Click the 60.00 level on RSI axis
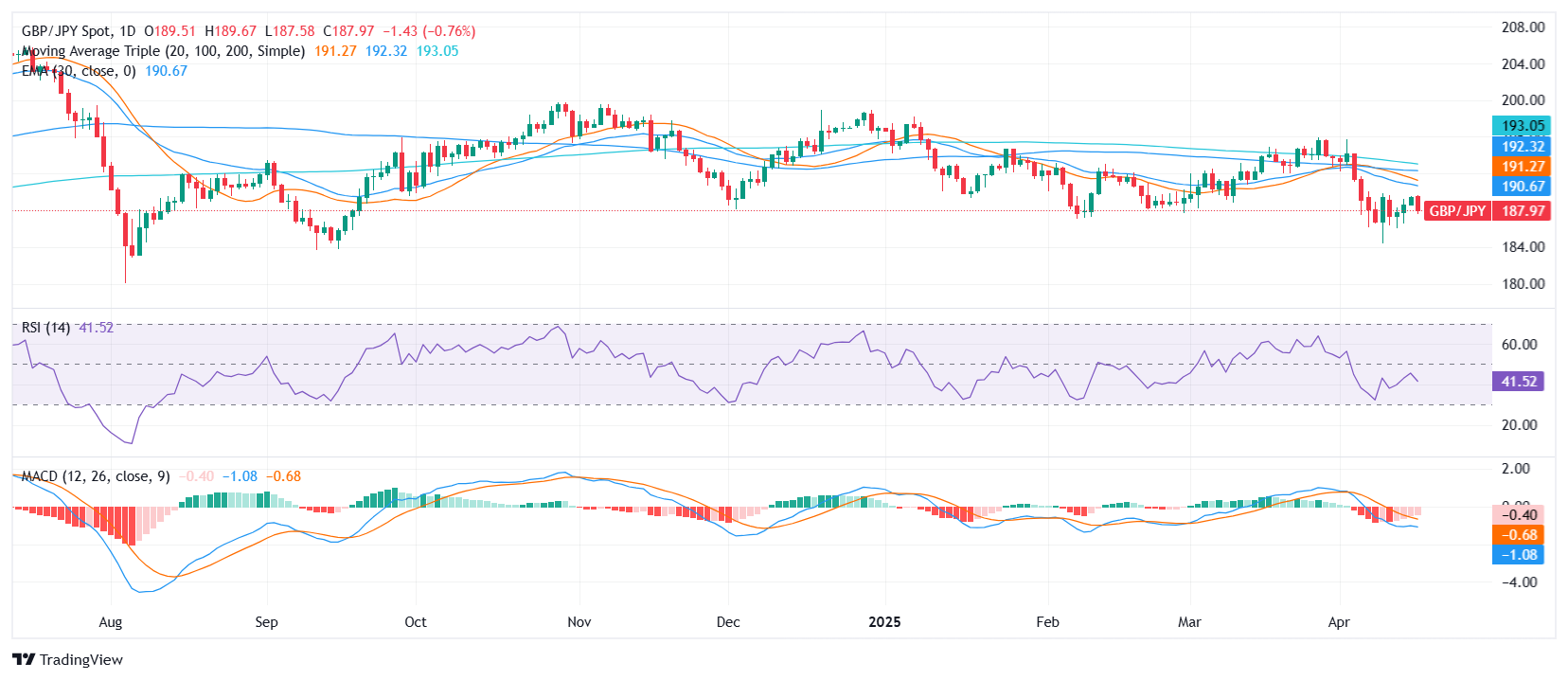Viewport: 1568px width, 680px height. coord(1519,345)
